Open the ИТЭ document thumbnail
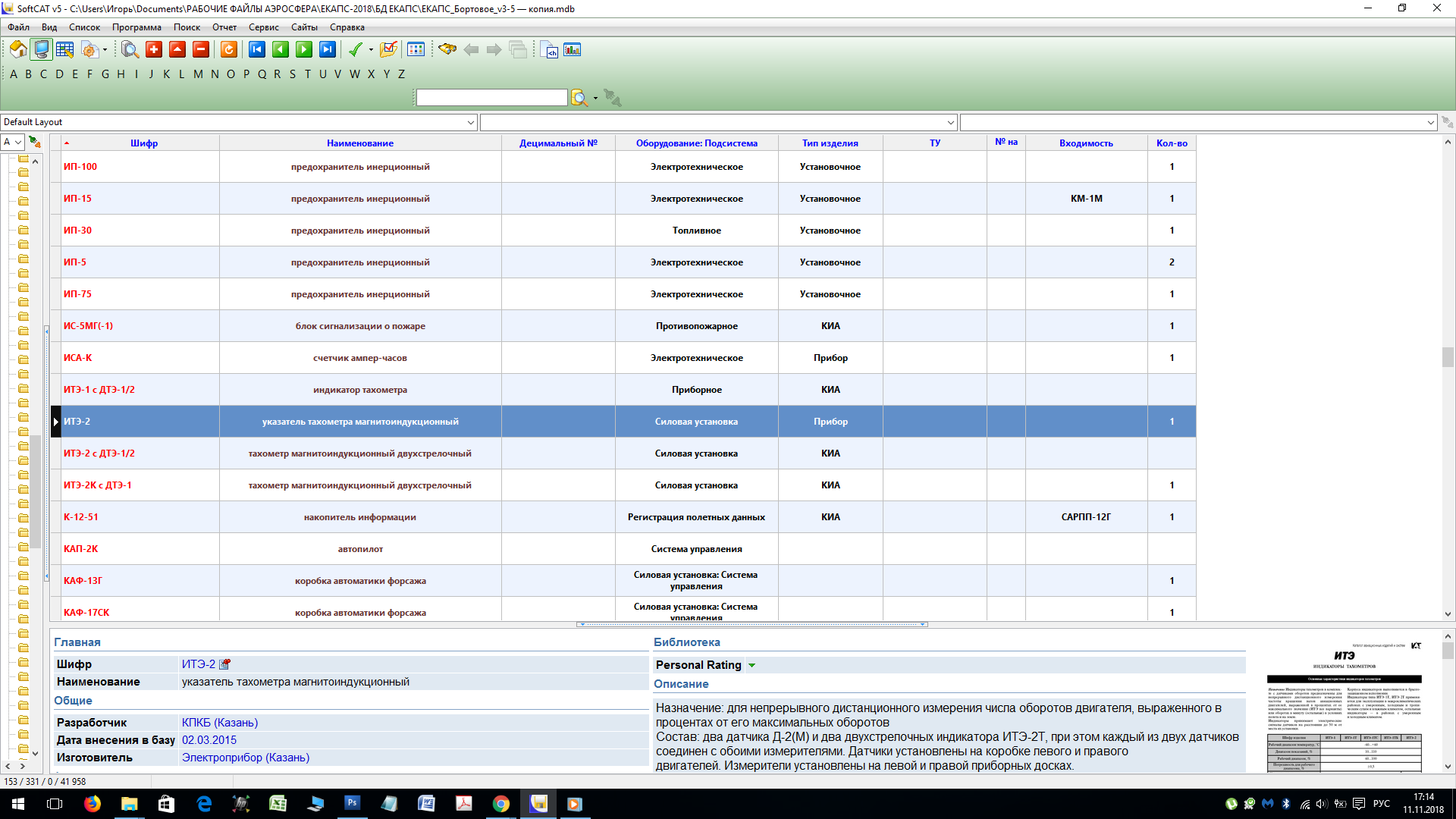Viewport: 1456px width, 819px height. tap(1344, 705)
